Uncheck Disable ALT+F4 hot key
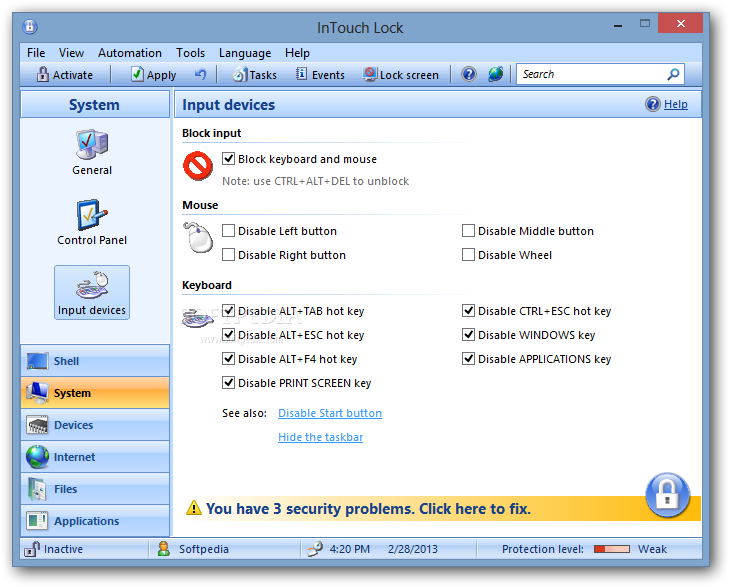The image size is (730, 587). (228, 359)
